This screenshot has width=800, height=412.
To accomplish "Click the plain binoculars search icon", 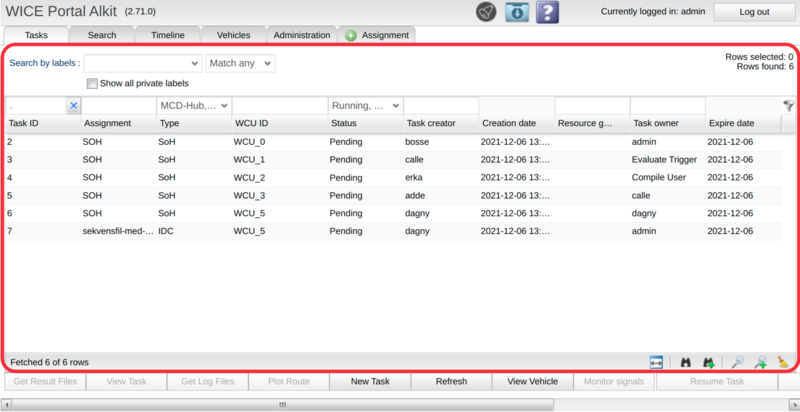I will pyautogui.click(x=686, y=362).
